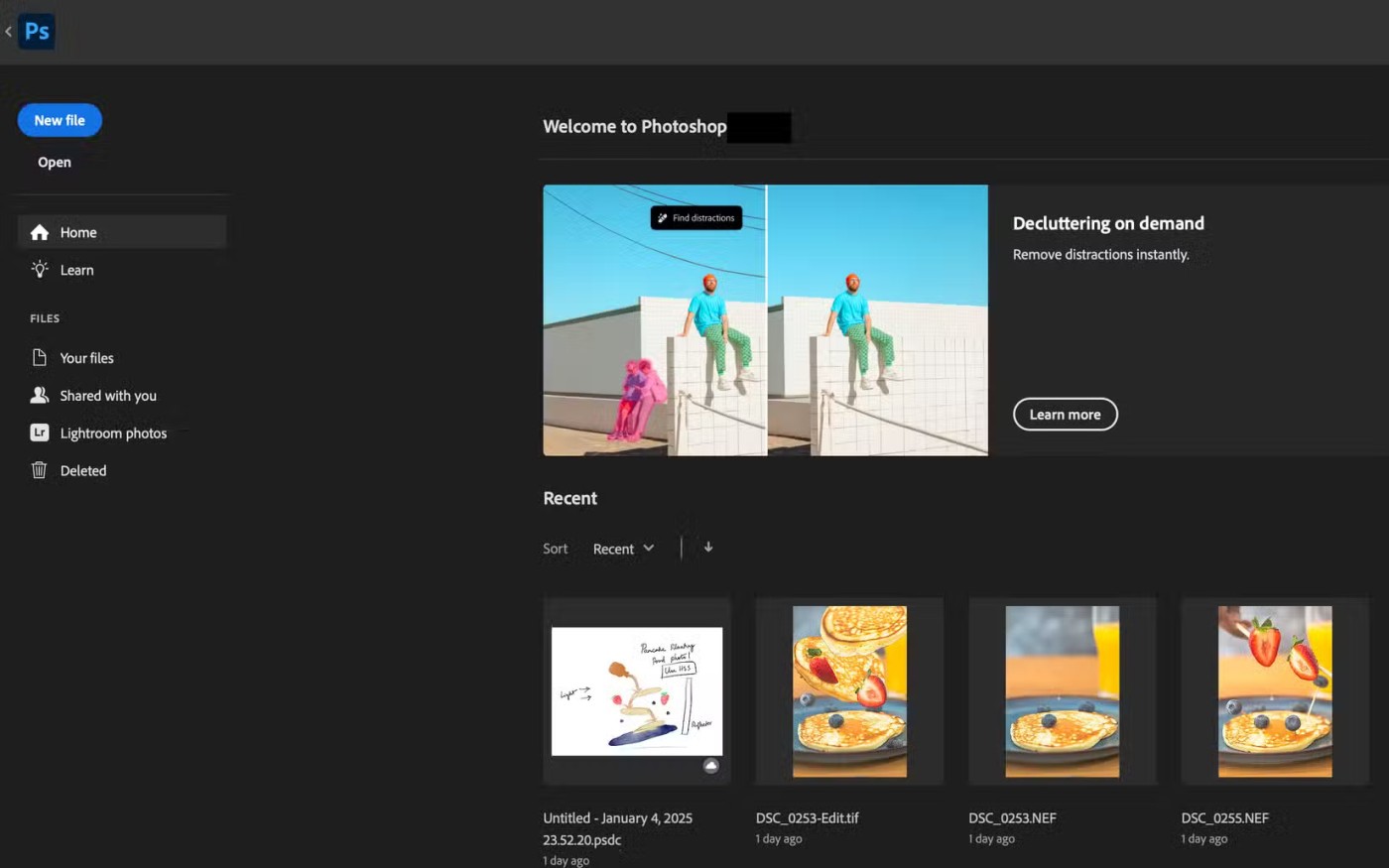This screenshot has height=868, width=1389.
Task: Click file name Untitled - January 4, 2025 23.52.20.psdc
Action: (x=618, y=828)
